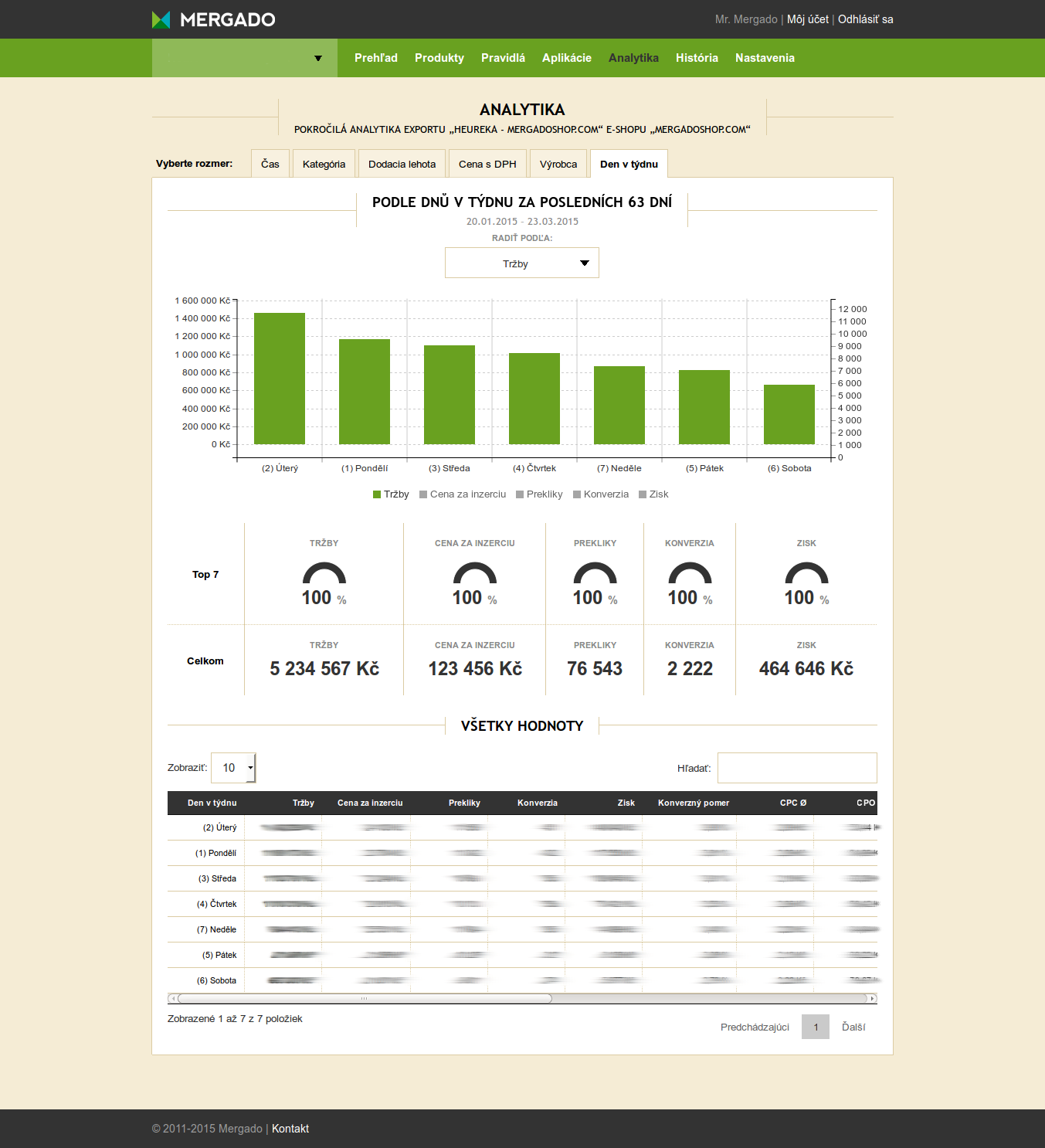The width and height of the screenshot is (1045, 1148).
Task: Toggle the Prekliky legend series
Action: tap(539, 494)
